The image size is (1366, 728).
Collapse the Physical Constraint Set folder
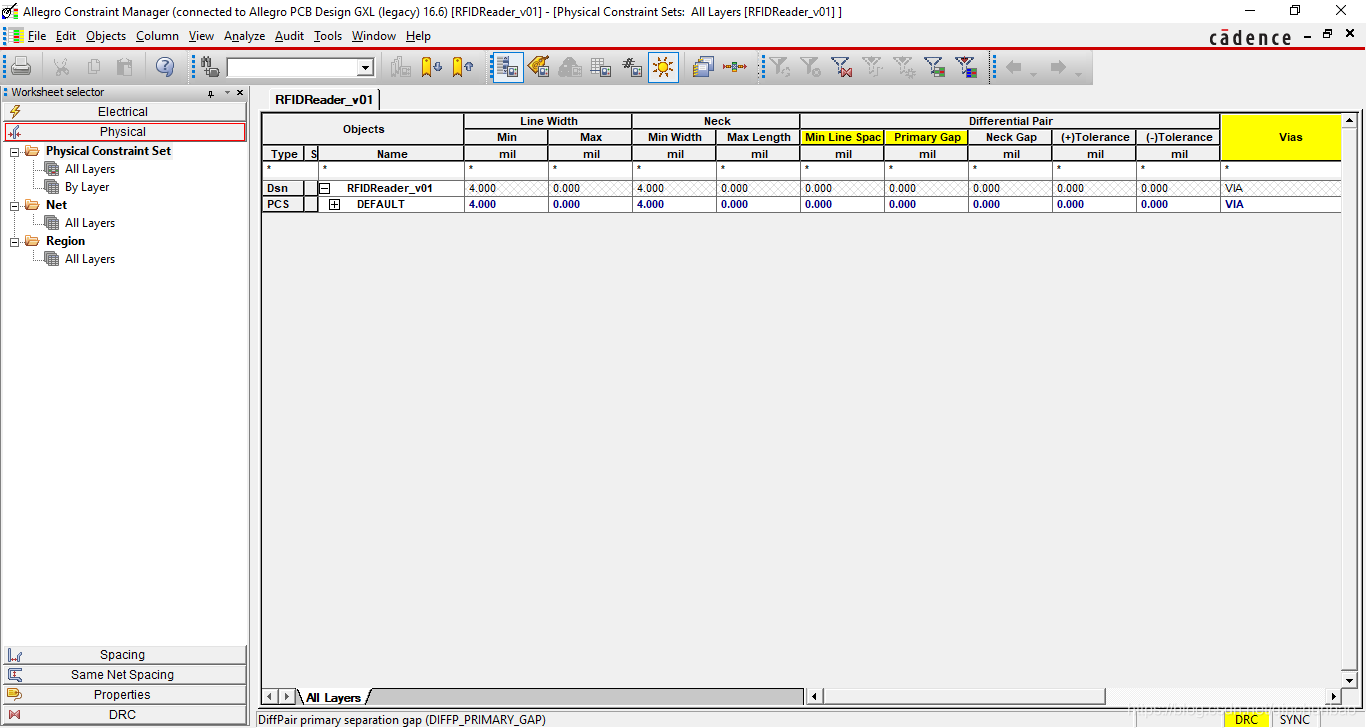tap(15, 151)
